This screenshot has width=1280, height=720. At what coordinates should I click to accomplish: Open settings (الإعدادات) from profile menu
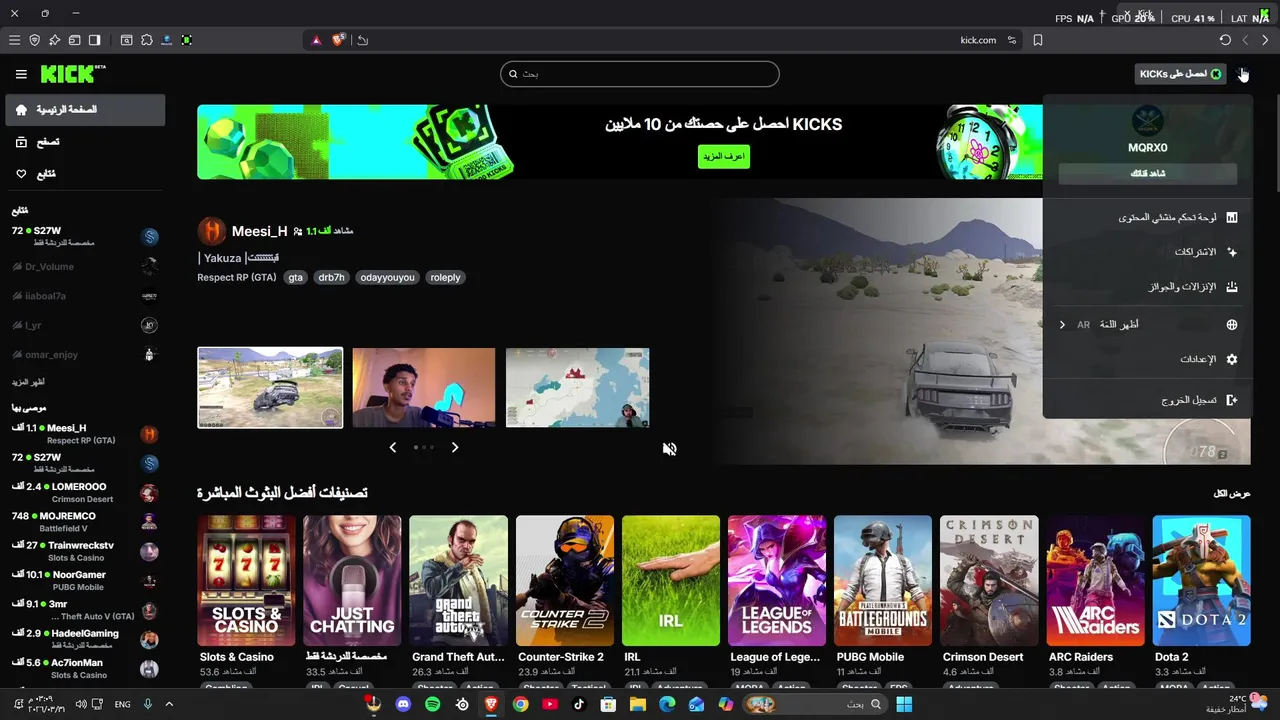coord(1148,359)
